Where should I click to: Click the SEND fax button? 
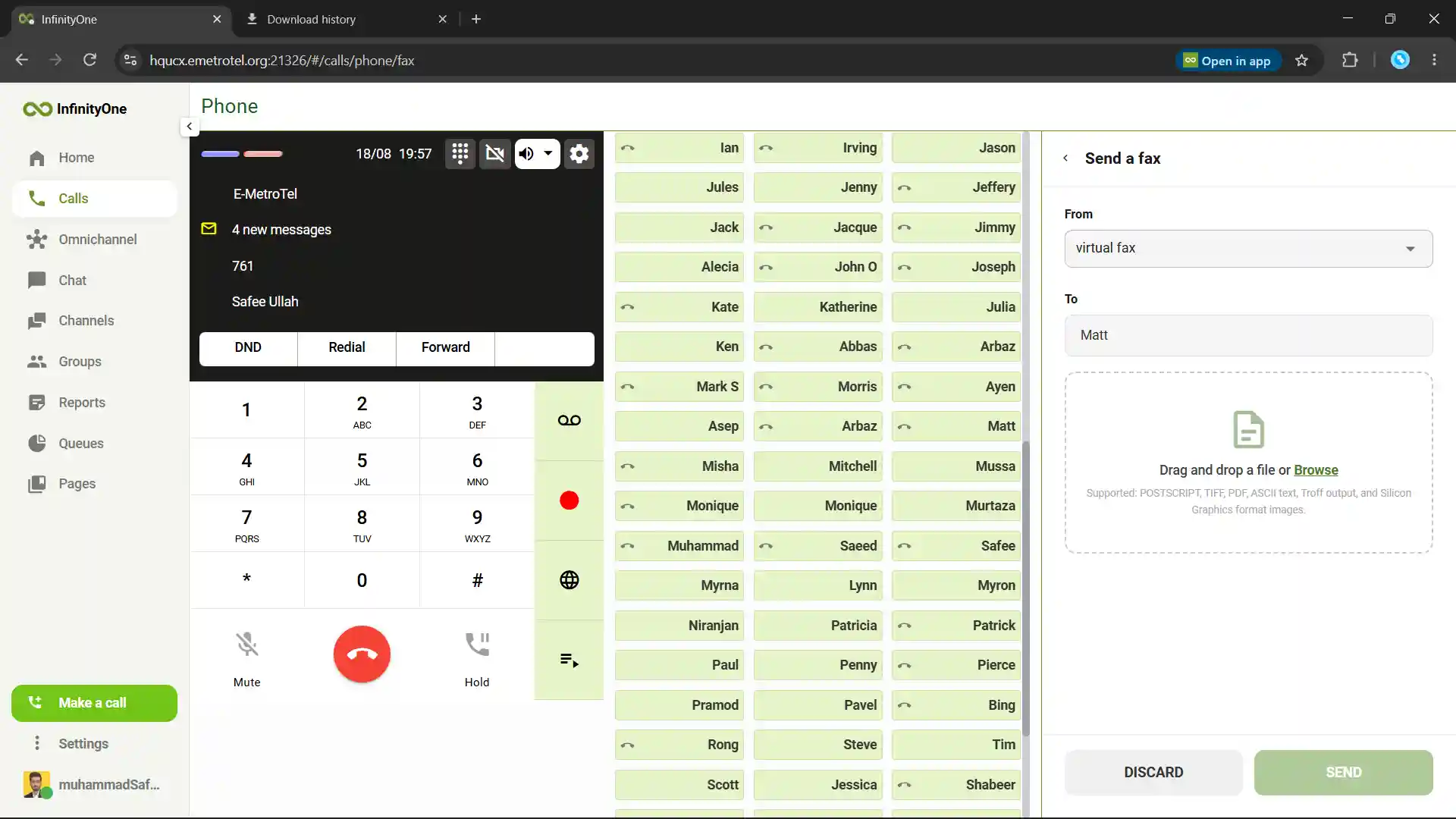tap(1343, 773)
